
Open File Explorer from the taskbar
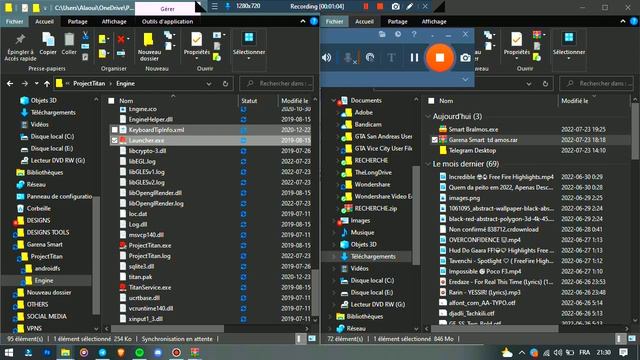pyautogui.click(x=65, y=352)
